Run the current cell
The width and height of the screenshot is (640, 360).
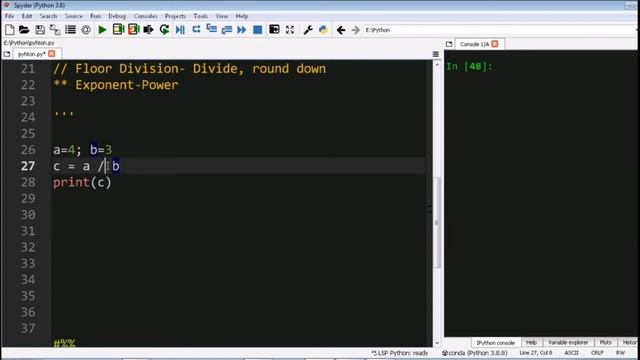[118, 29]
